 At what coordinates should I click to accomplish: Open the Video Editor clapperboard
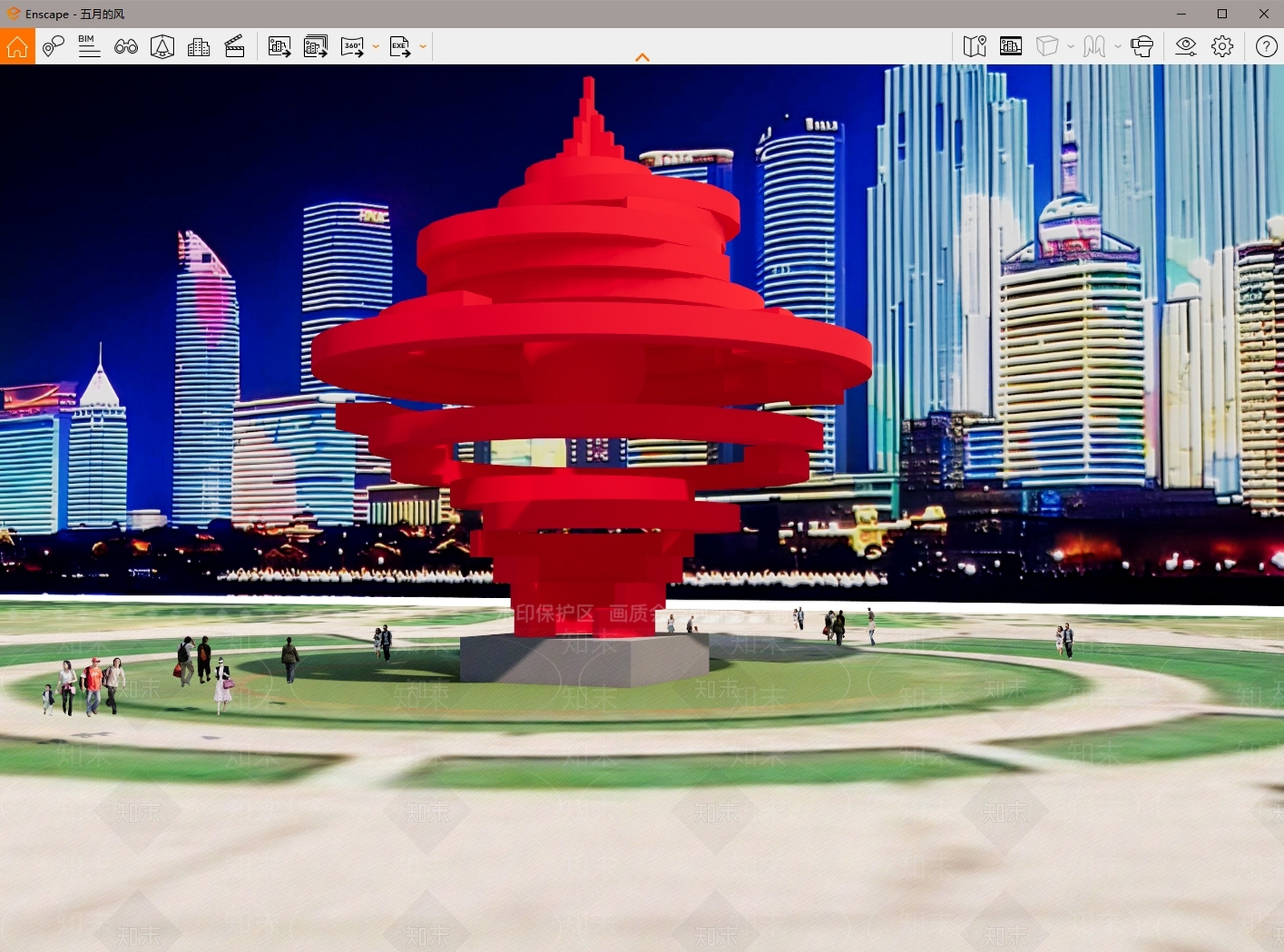click(234, 47)
